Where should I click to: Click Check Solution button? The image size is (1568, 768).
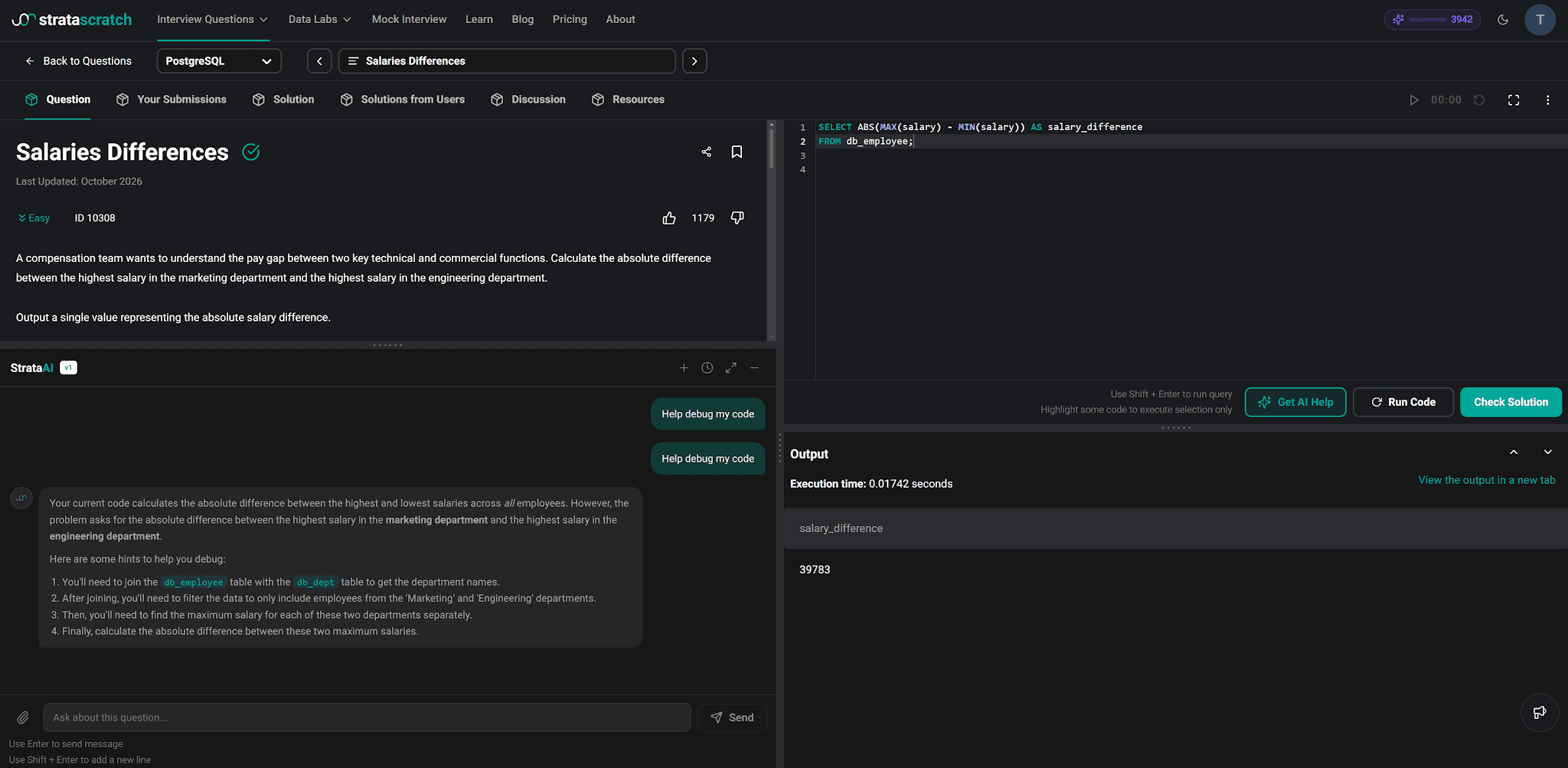(1511, 402)
